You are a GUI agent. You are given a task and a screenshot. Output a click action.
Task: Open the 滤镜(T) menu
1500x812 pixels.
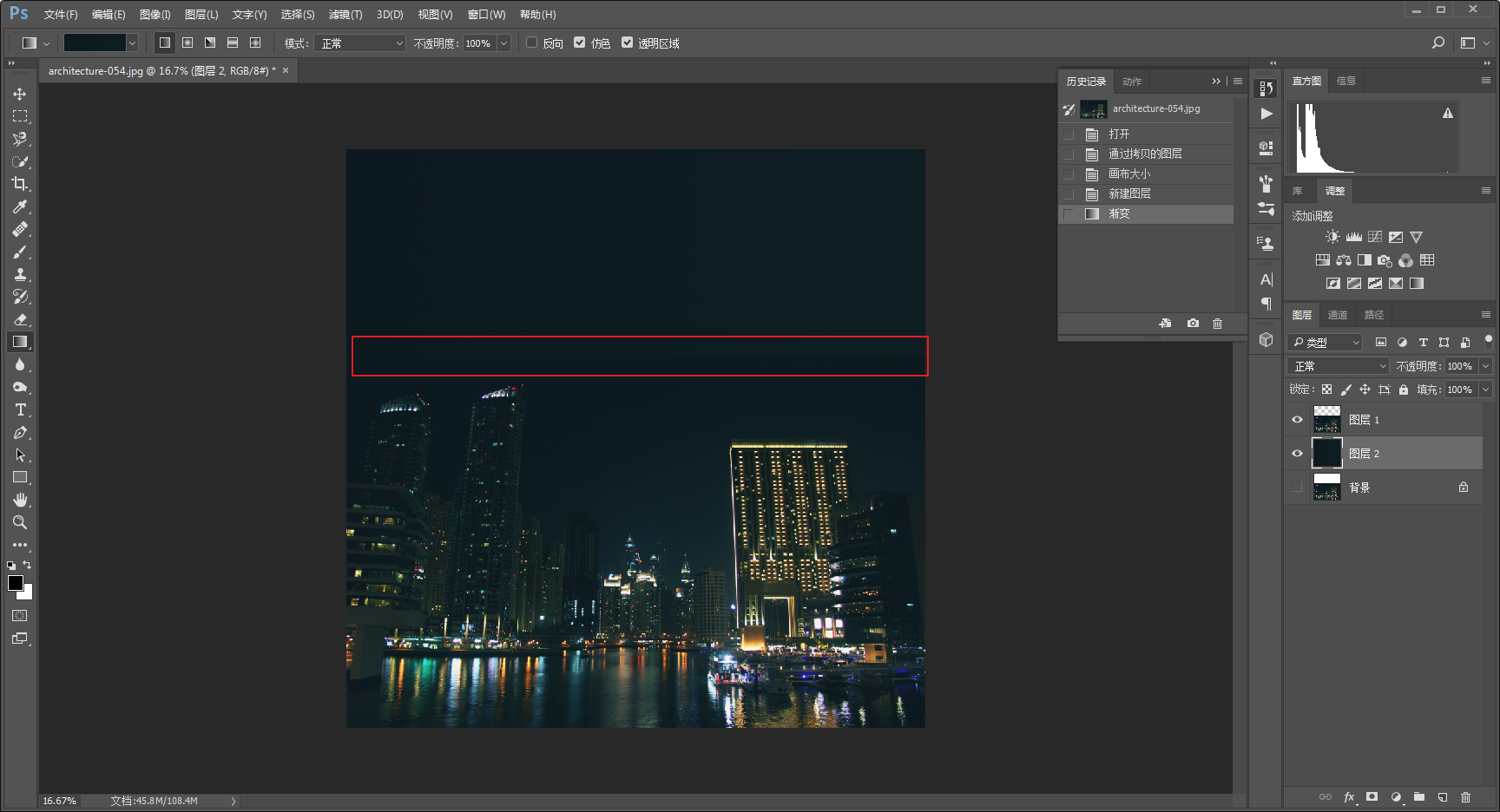pyautogui.click(x=345, y=15)
